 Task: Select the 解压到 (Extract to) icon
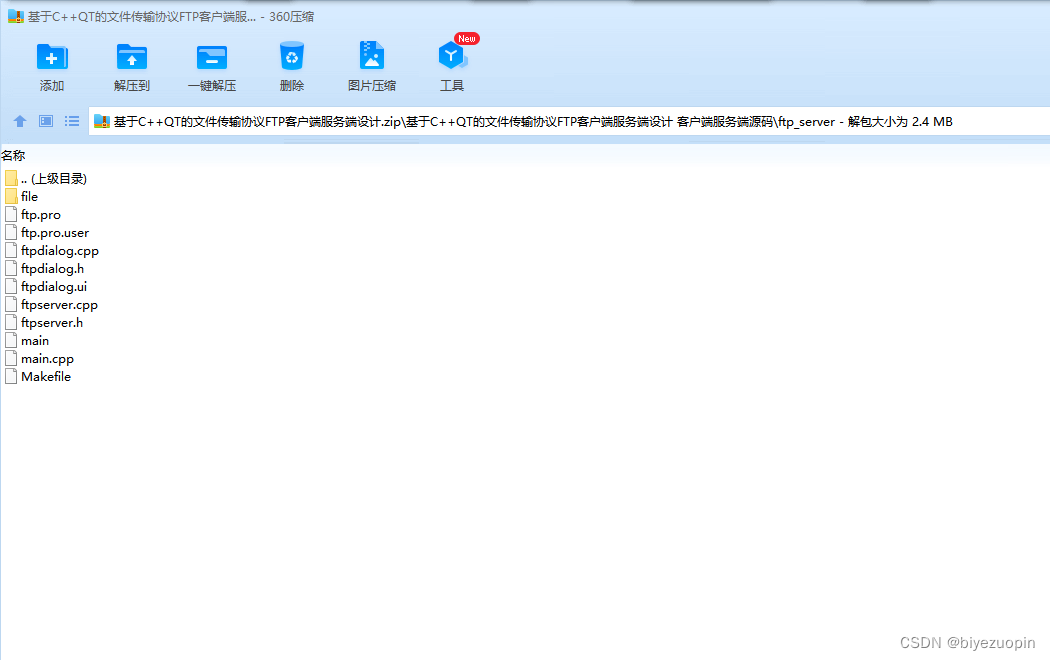click(x=131, y=60)
